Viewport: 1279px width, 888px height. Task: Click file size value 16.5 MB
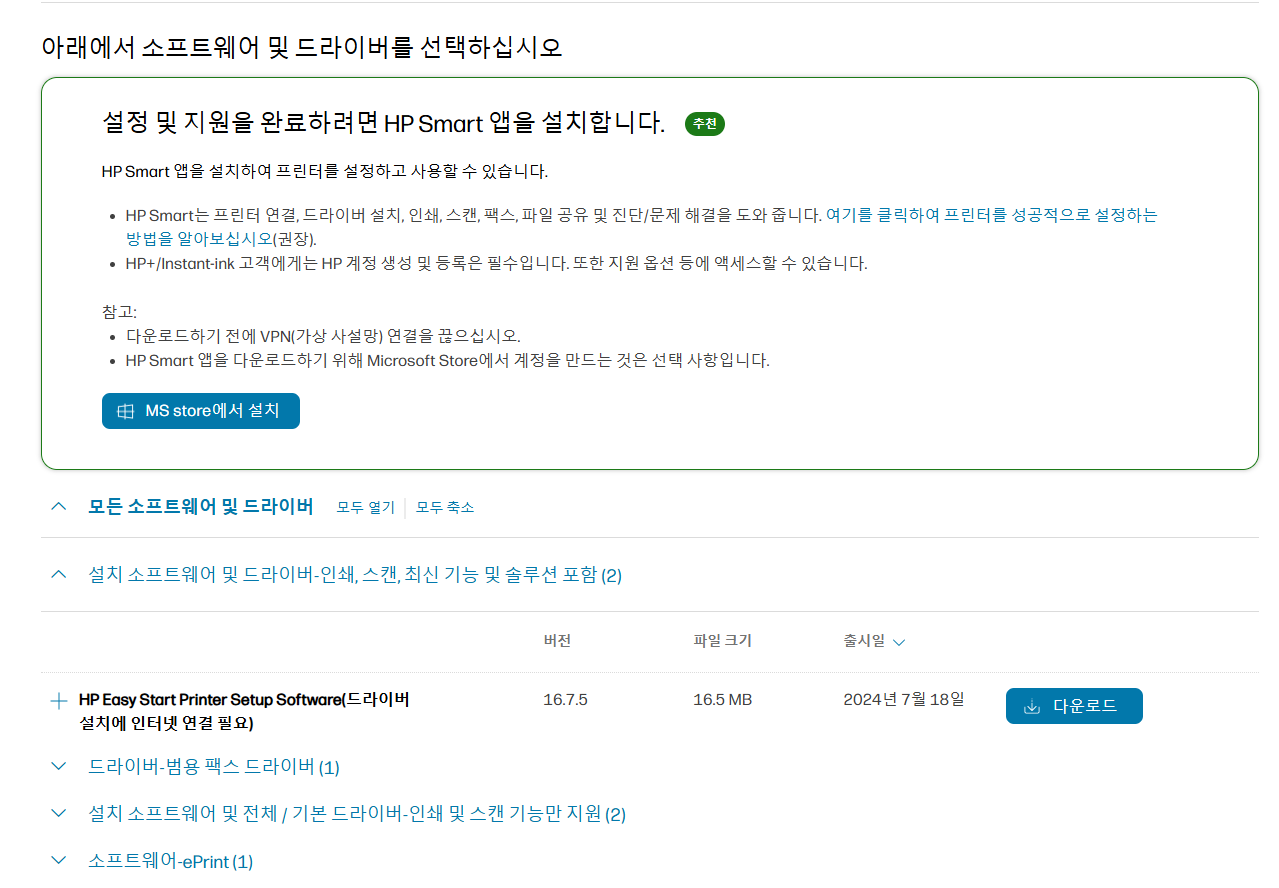point(722,700)
